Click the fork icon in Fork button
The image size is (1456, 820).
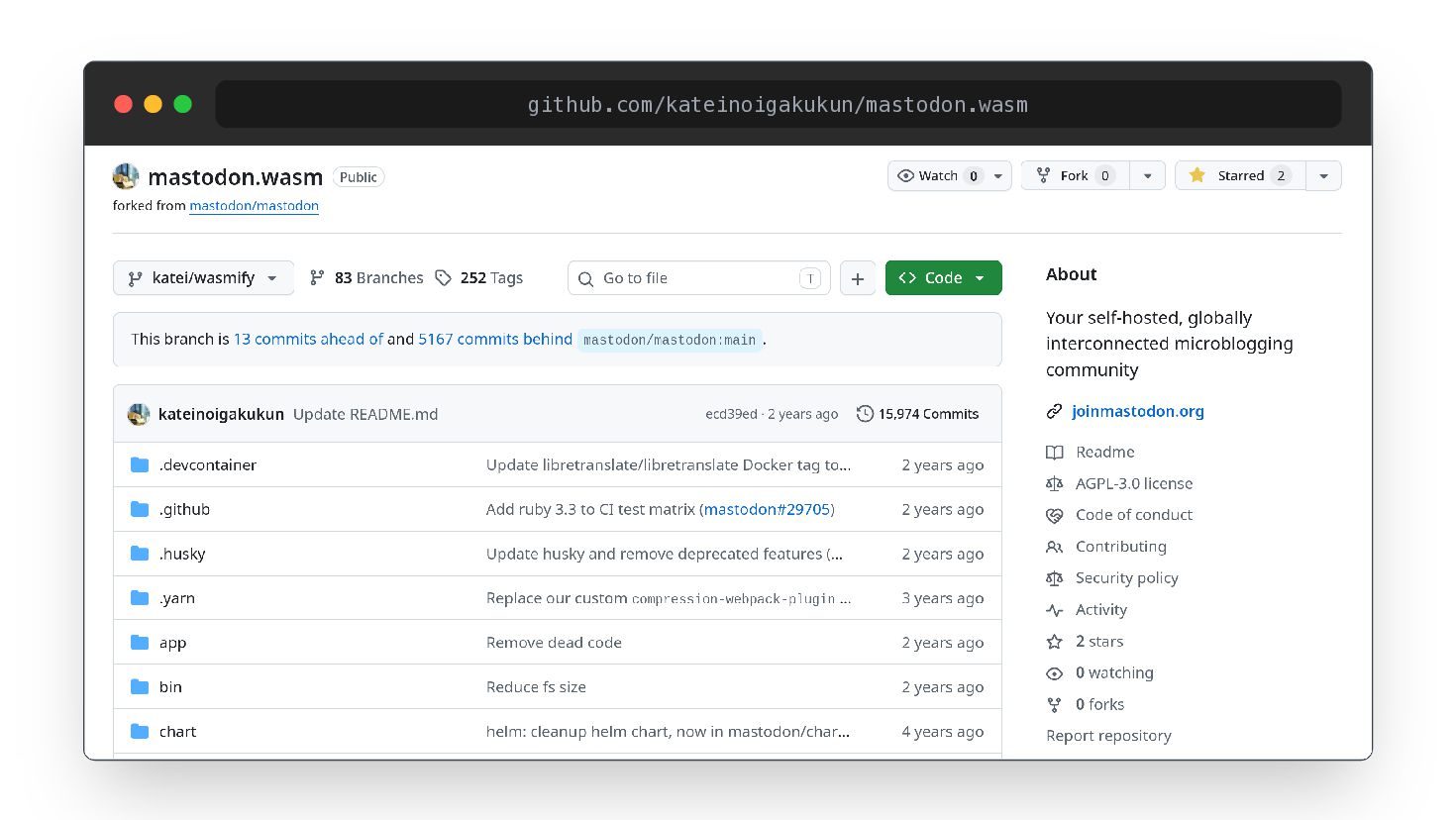[1043, 175]
